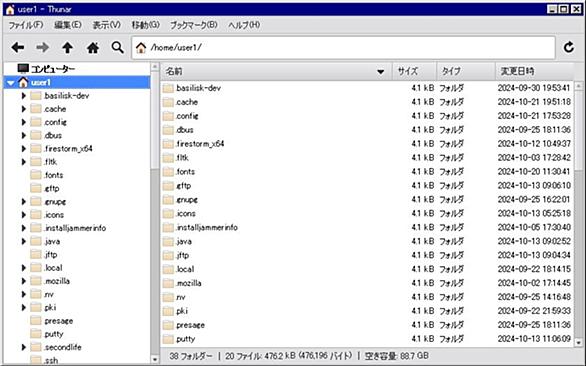The image size is (586, 366).
Task: Click the basilisk-dev folder icon in file list
Action: click(x=168, y=88)
